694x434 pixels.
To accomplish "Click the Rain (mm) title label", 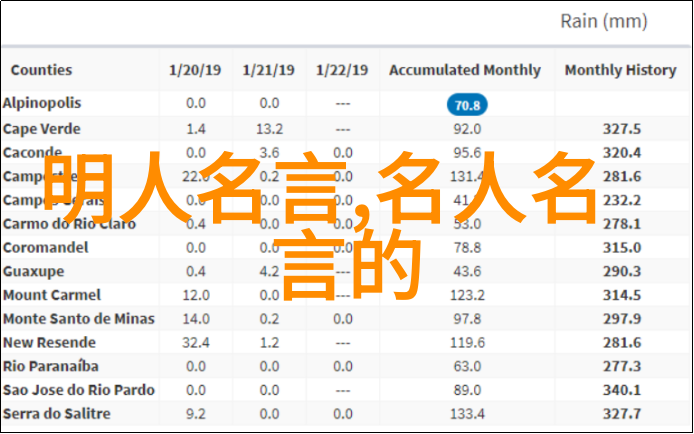I will 604,21.
